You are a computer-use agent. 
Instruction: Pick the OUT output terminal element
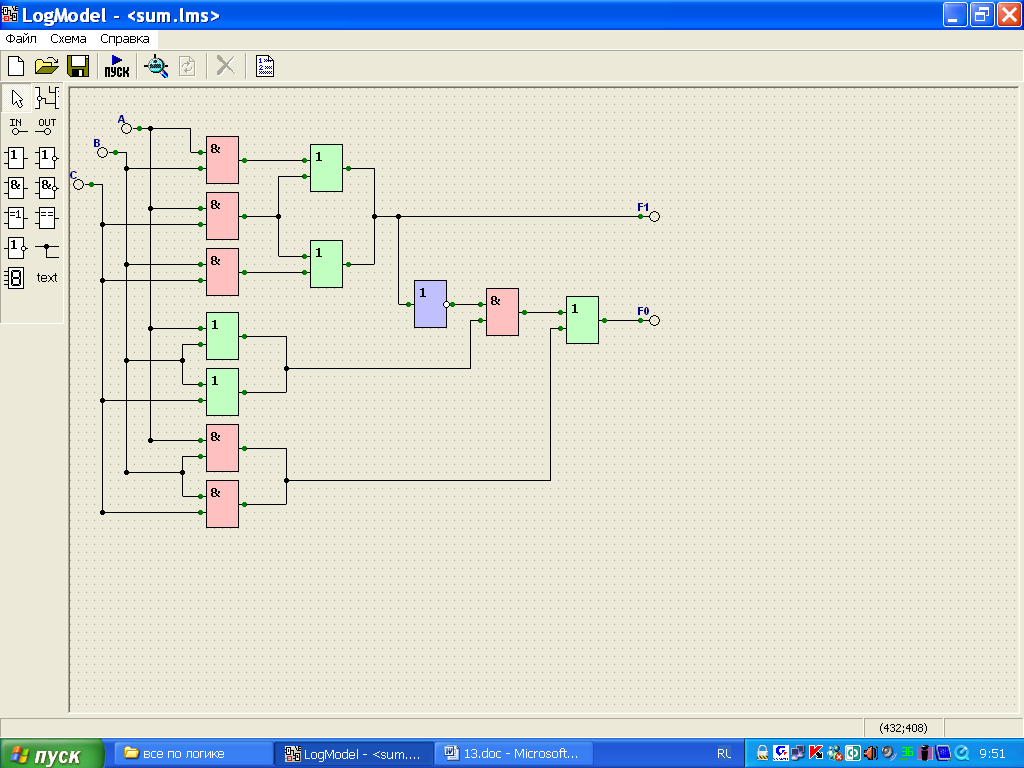point(47,127)
